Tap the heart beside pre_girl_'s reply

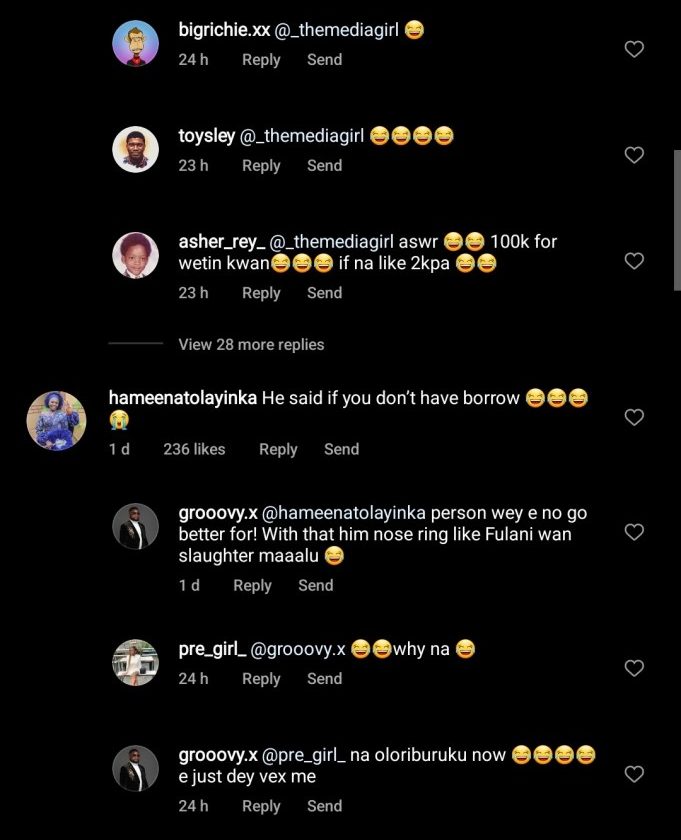pyautogui.click(x=634, y=668)
